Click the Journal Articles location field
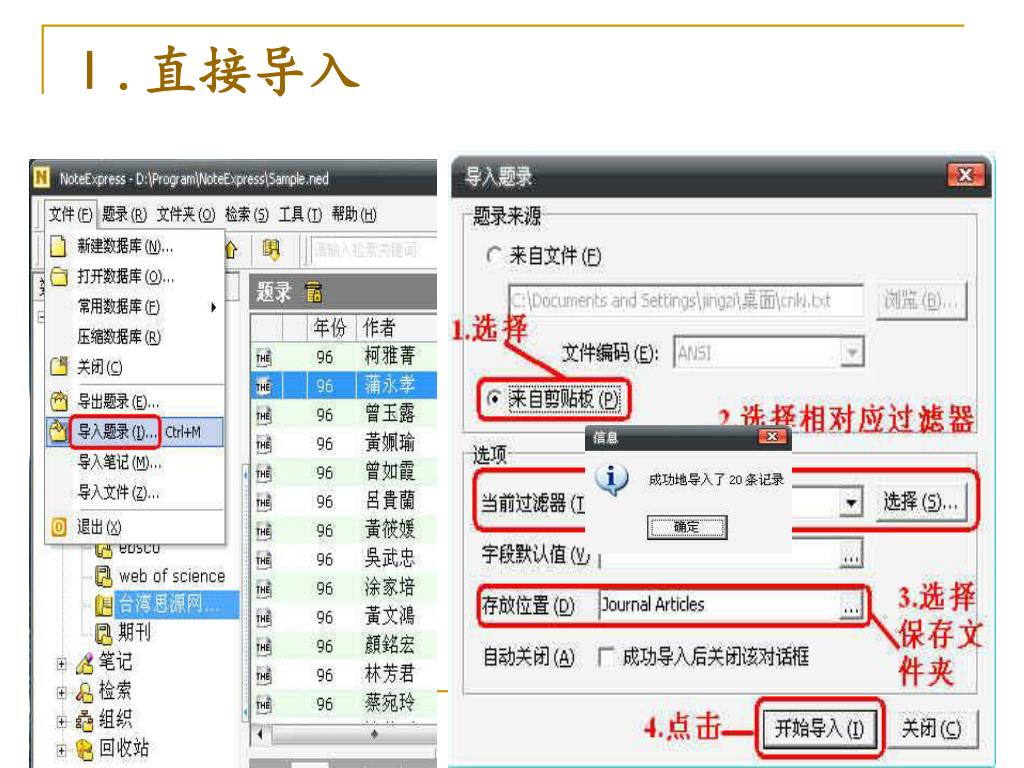 pos(720,605)
